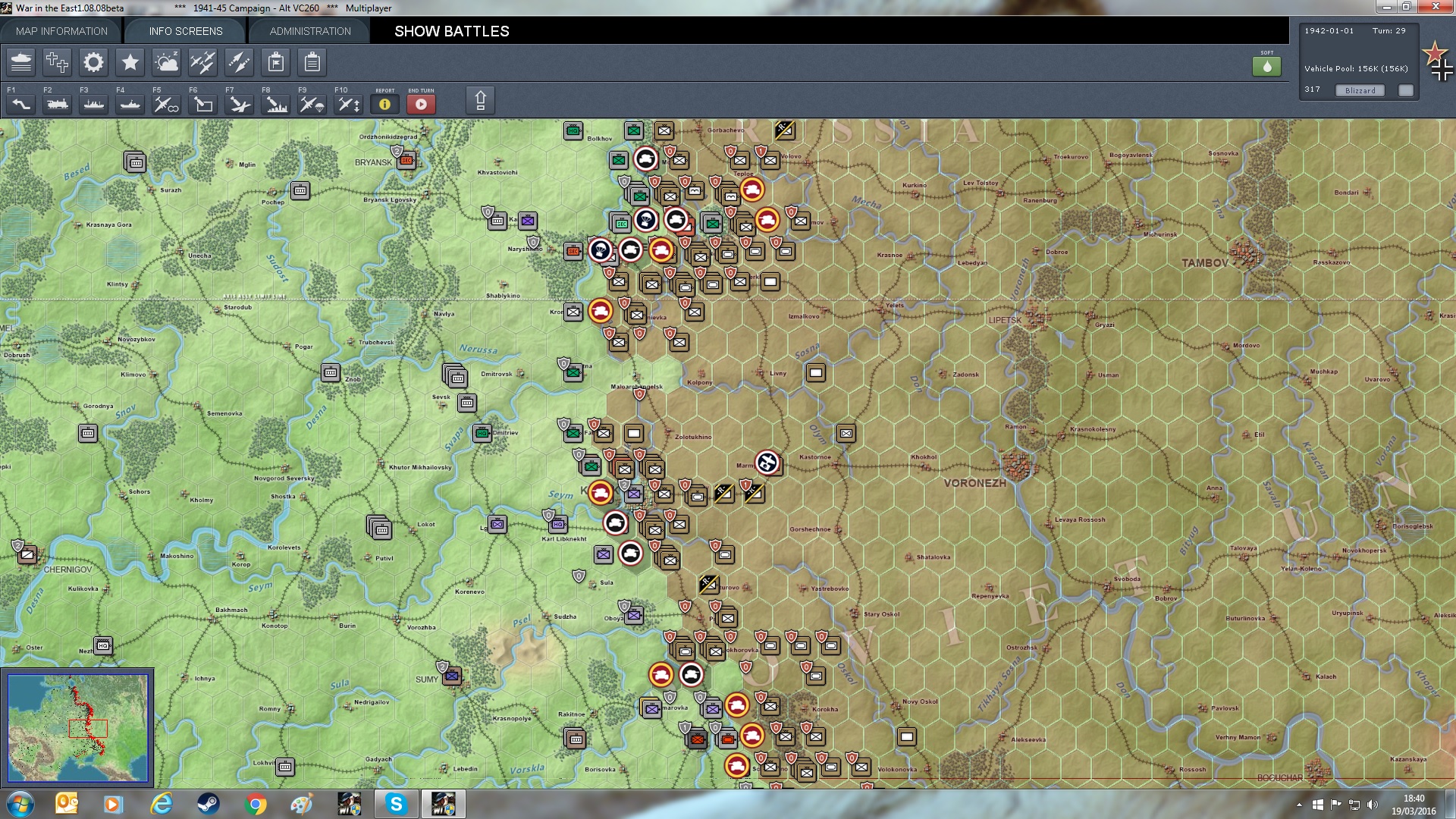This screenshot has height=819, width=1456.
Task: Click the double-cross losses screen icon
Action: [57, 62]
